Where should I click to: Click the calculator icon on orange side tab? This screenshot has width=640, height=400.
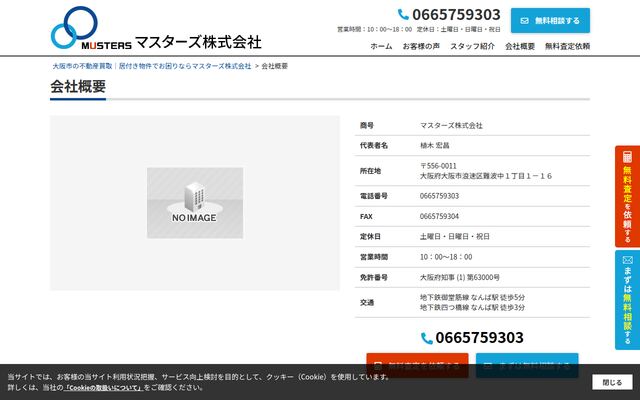point(627,157)
